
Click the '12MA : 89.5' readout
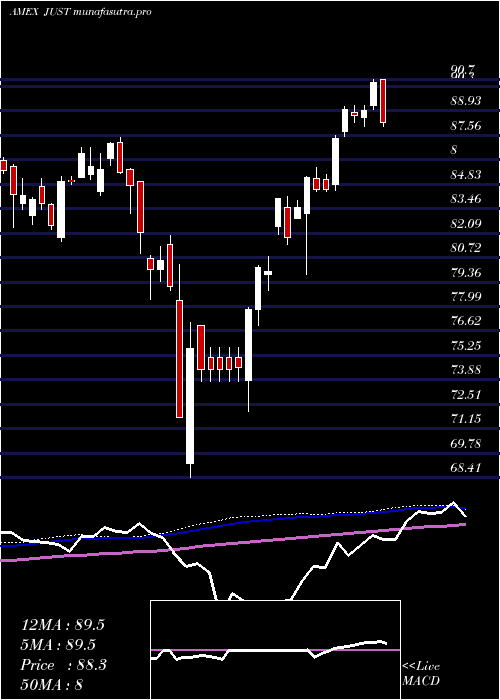tap(62, 625)
